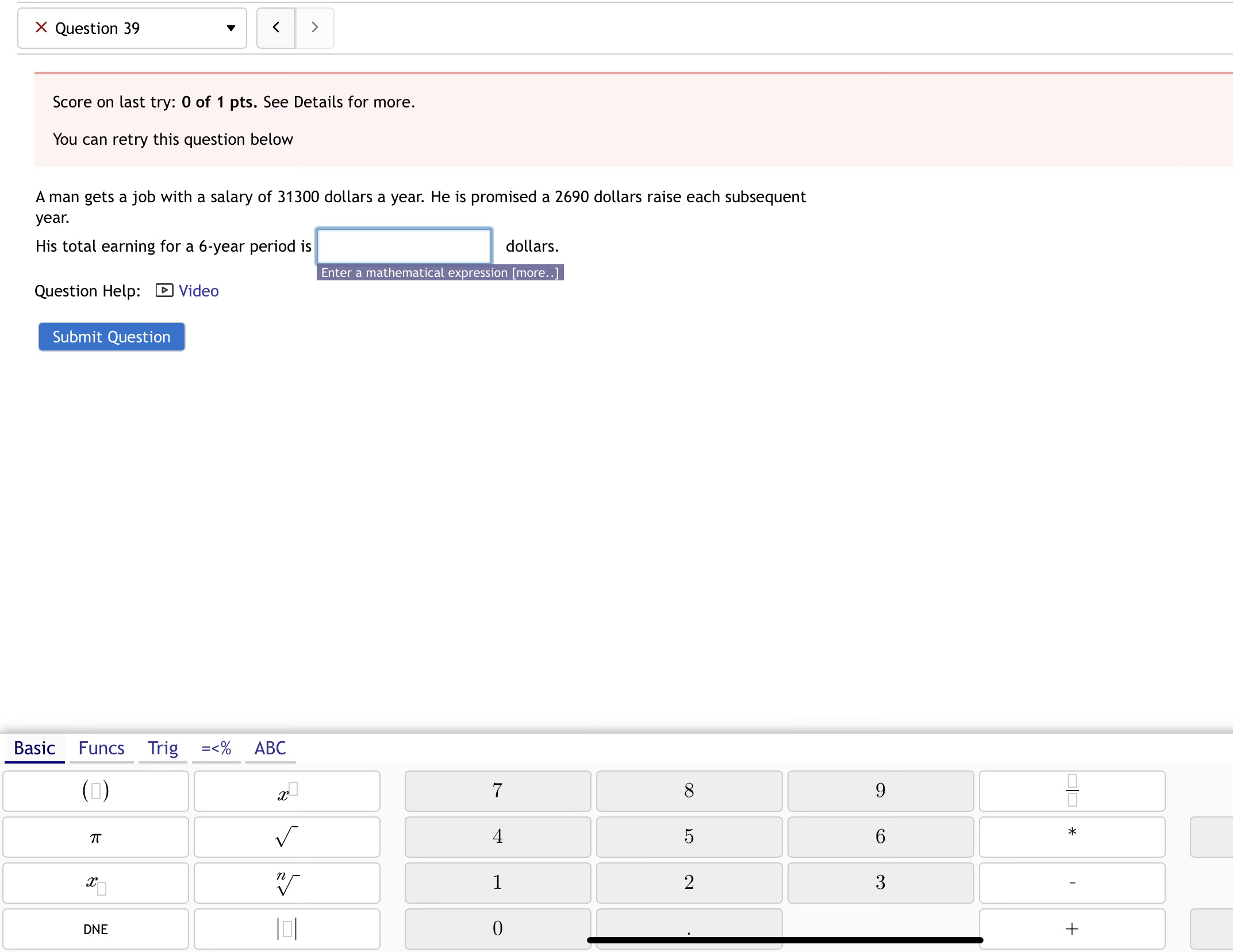Navigate to the previous question using left chevron

[x=276, y=28]
